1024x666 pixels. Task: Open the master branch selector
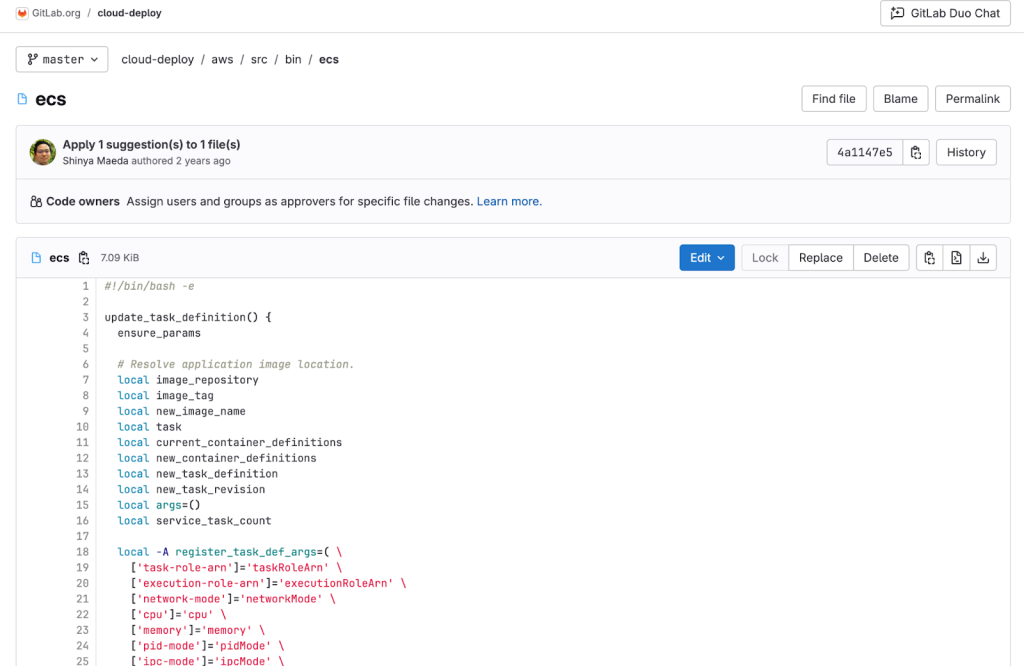coord(61,59)
